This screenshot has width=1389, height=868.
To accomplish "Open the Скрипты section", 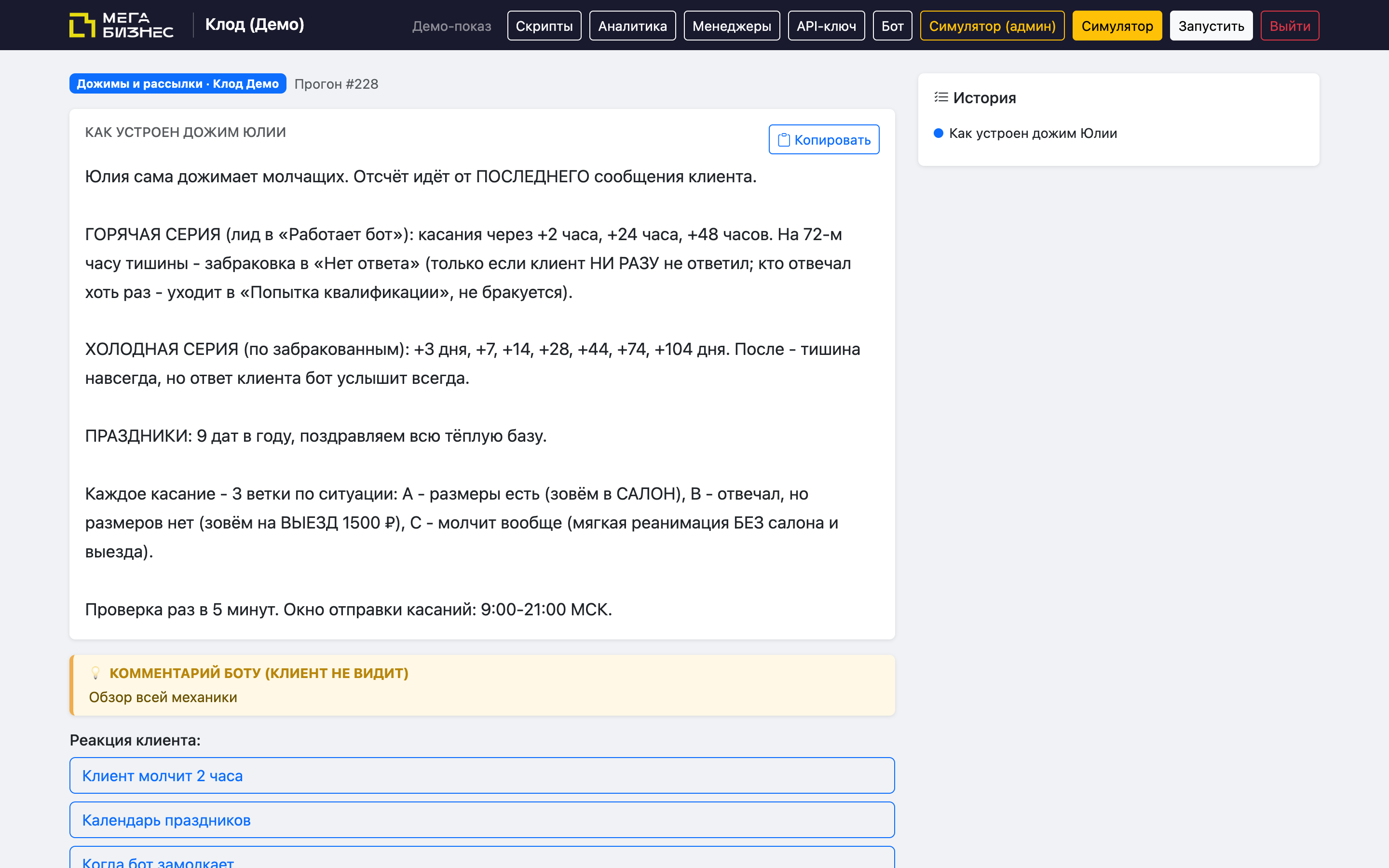I will 544,26.
